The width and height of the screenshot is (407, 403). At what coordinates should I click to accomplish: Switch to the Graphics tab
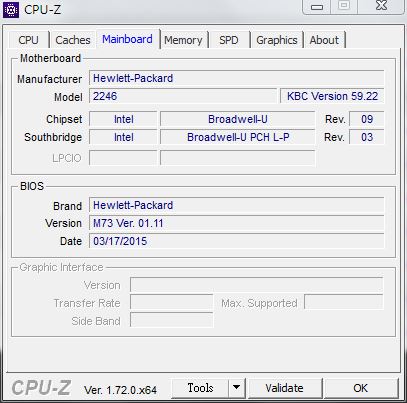tap(277, 40)
